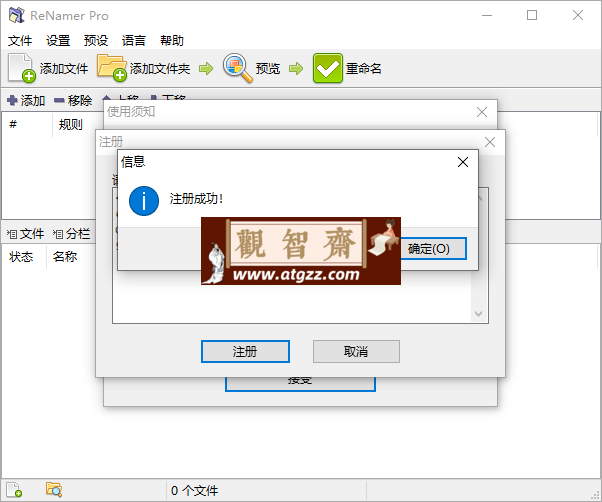Click the # column header in rules

tap(13, 124)
